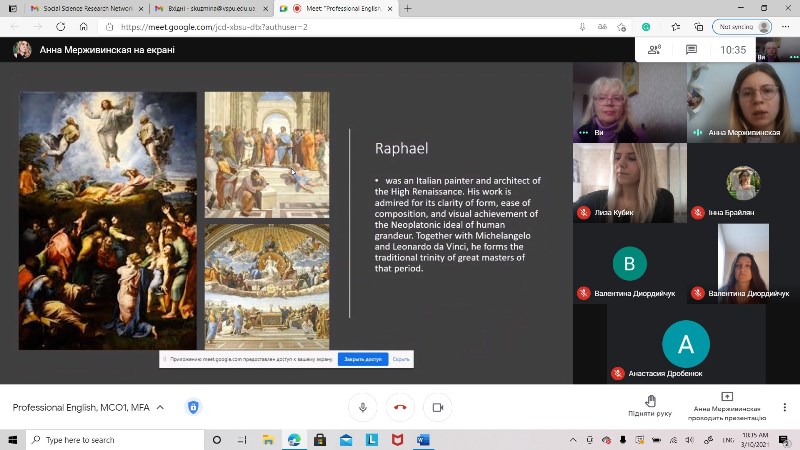This screenshot has width=800, height=450.
Task: Close Social Science Research Network tab
Action: click(x=141, y=9)
